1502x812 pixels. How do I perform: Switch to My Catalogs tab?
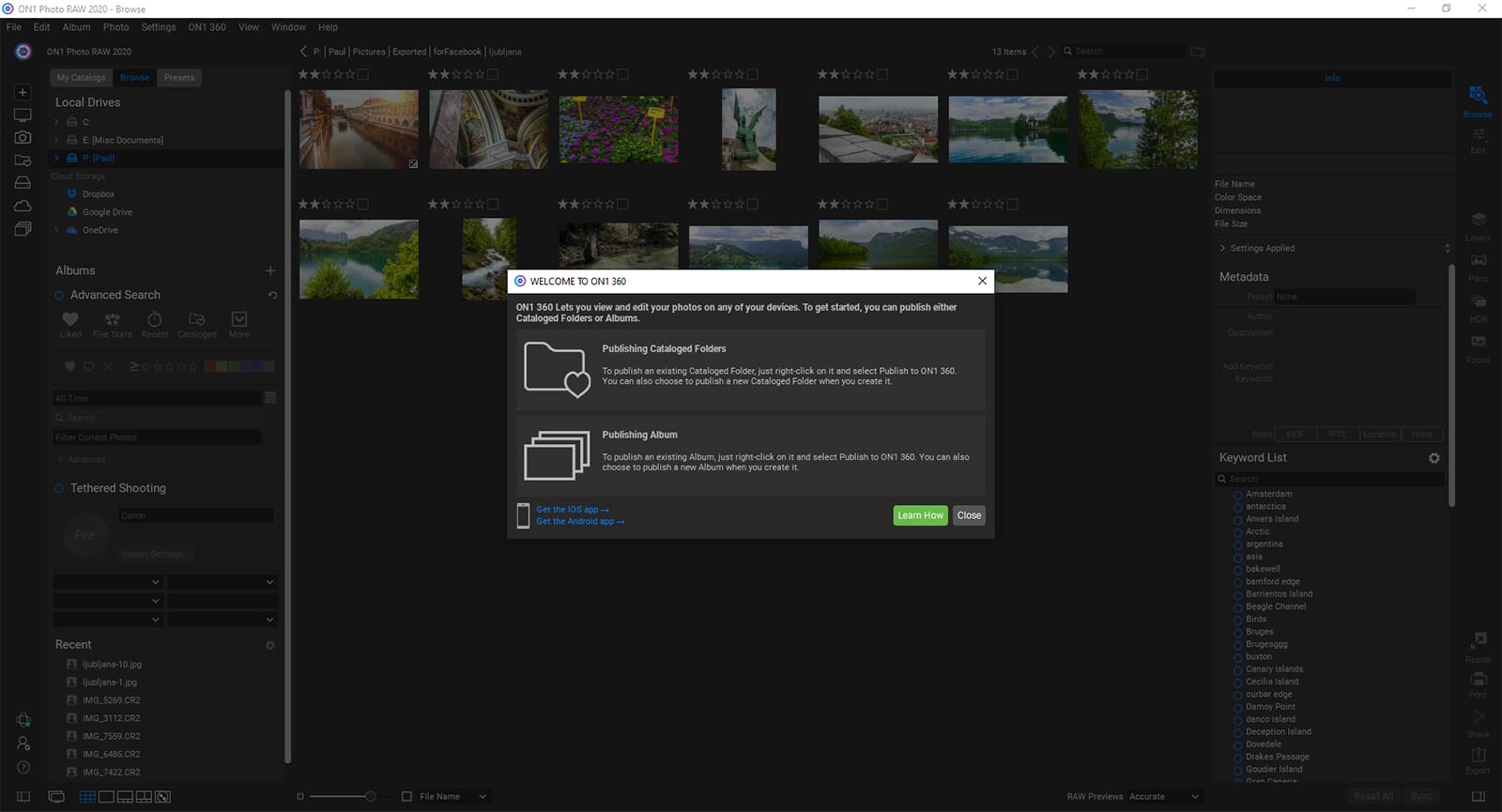point(81,78)
